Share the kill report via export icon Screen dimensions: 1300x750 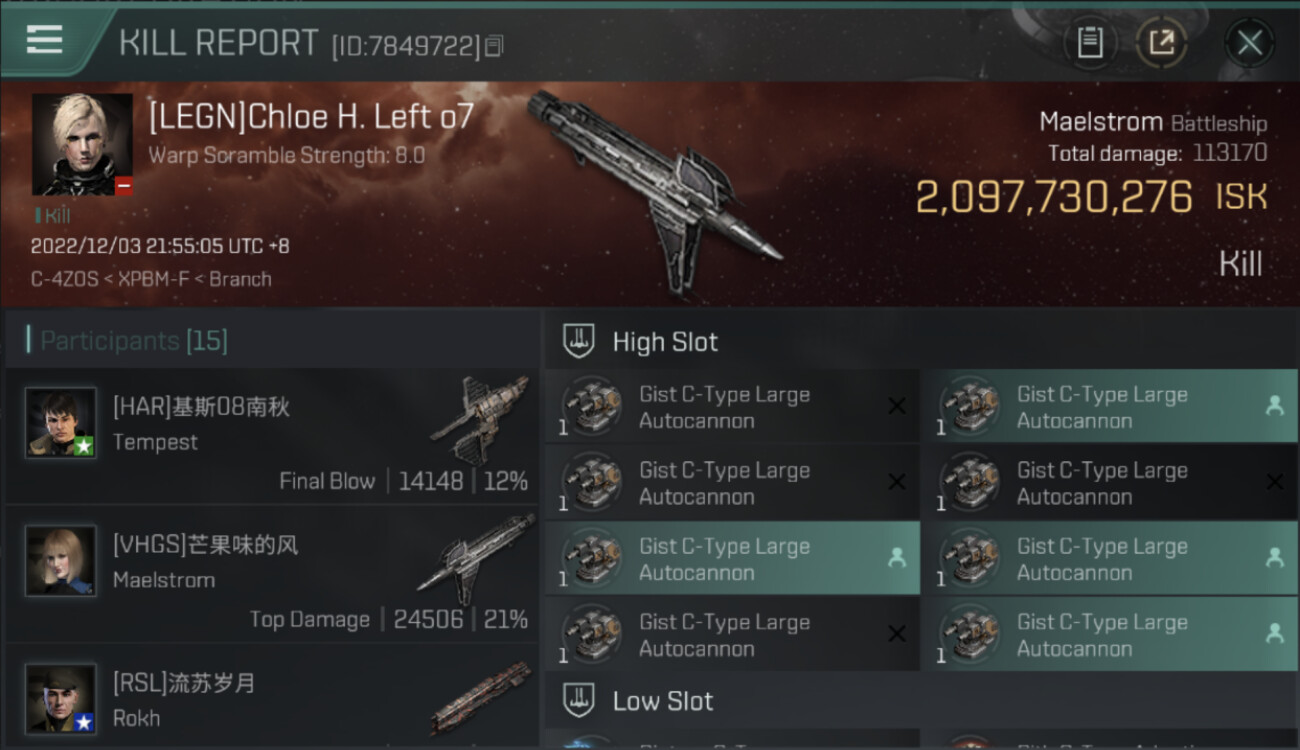1161,42
